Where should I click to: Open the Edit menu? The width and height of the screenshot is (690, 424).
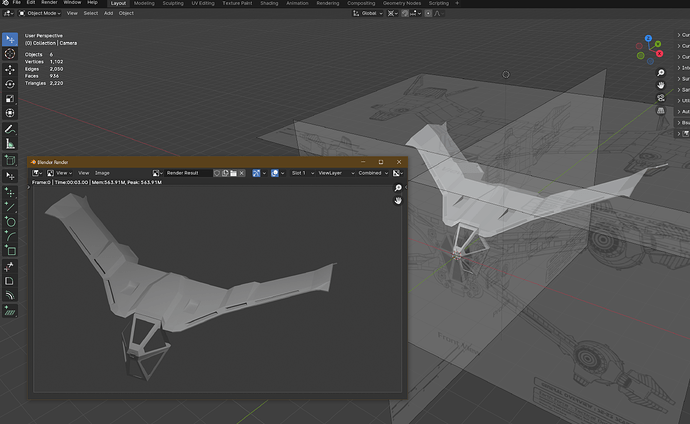pyautogui.click(x=31, y=3)
